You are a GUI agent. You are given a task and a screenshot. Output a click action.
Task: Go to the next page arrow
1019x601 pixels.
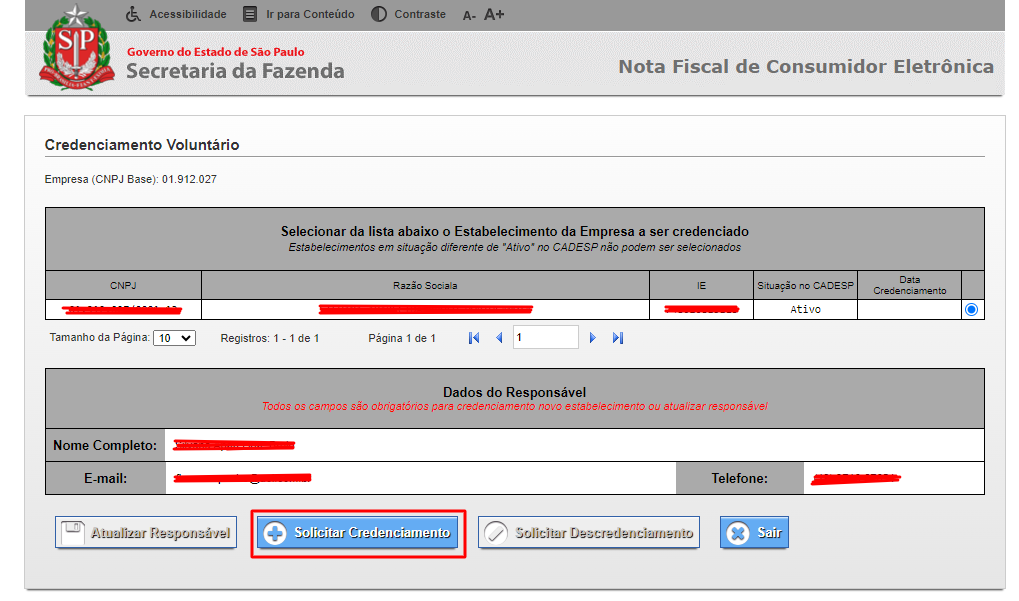tap(593, 338)
